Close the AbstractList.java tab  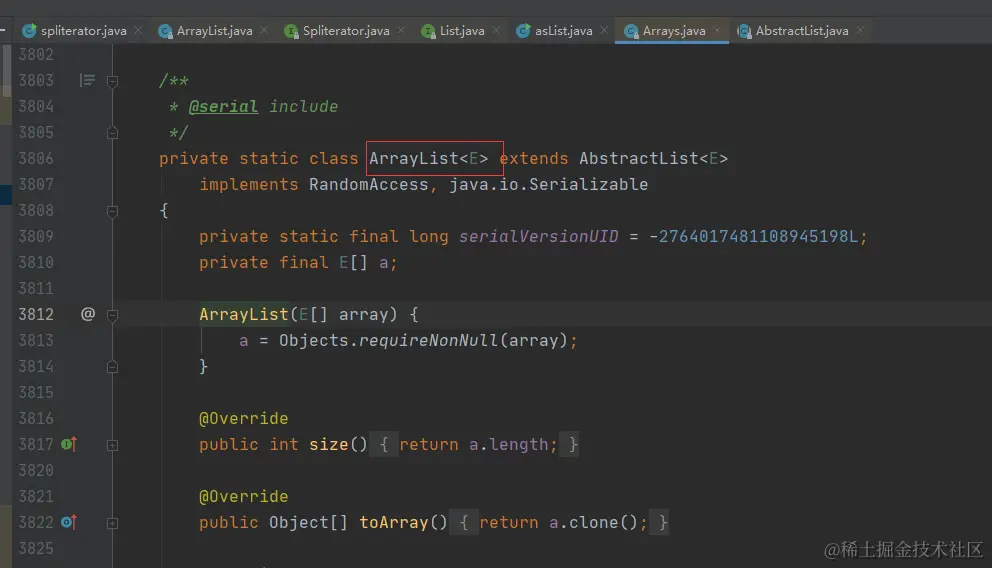860,30
